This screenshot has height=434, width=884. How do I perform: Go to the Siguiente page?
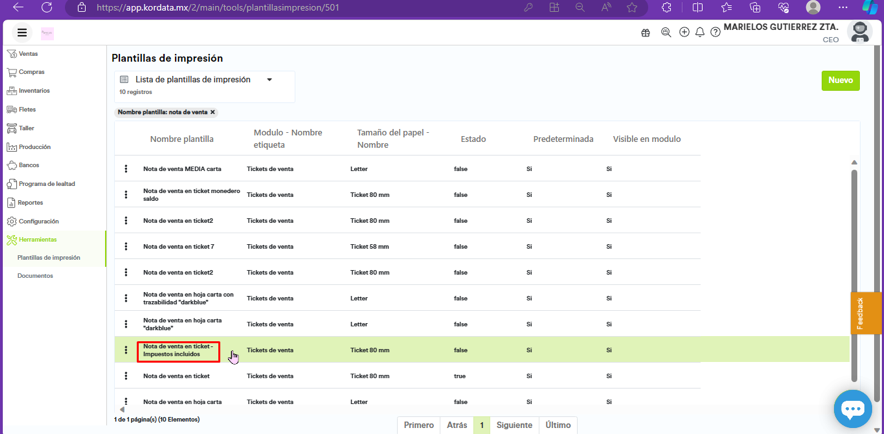[514, 425]
